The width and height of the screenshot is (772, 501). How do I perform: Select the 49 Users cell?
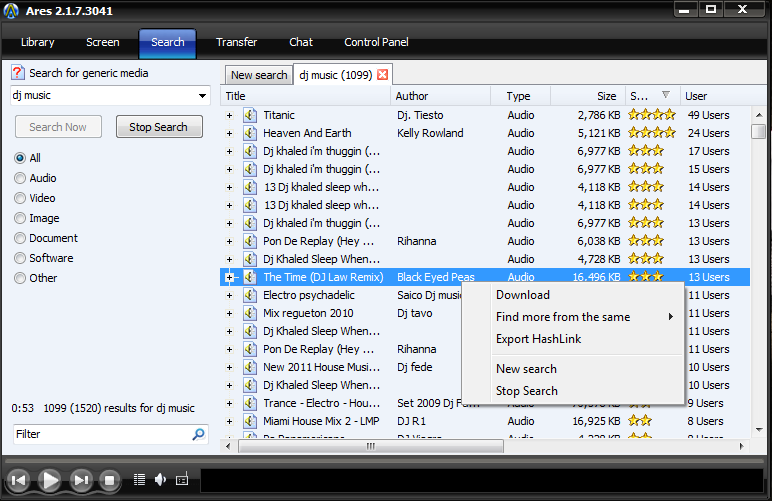tap(708, 115)
